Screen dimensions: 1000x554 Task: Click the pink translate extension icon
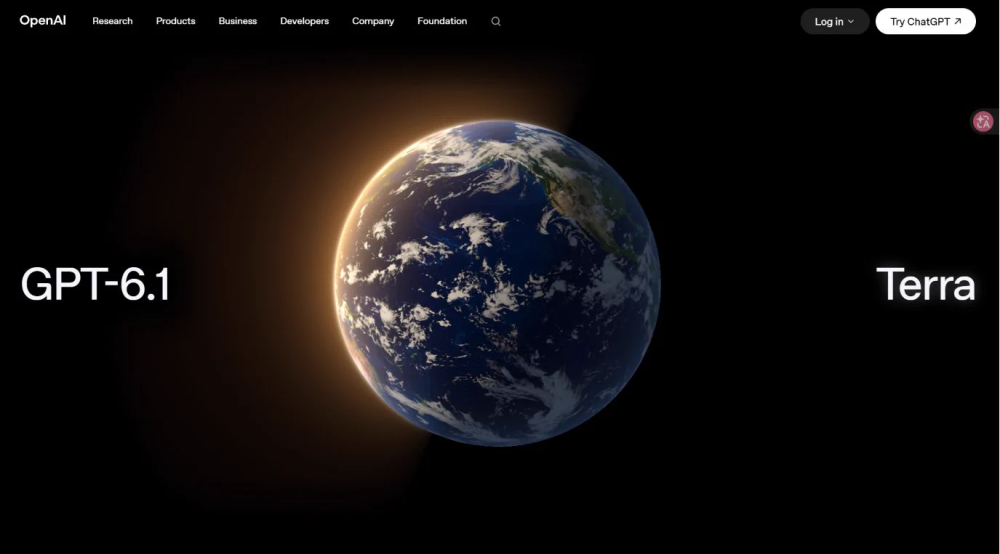[983, 121]
